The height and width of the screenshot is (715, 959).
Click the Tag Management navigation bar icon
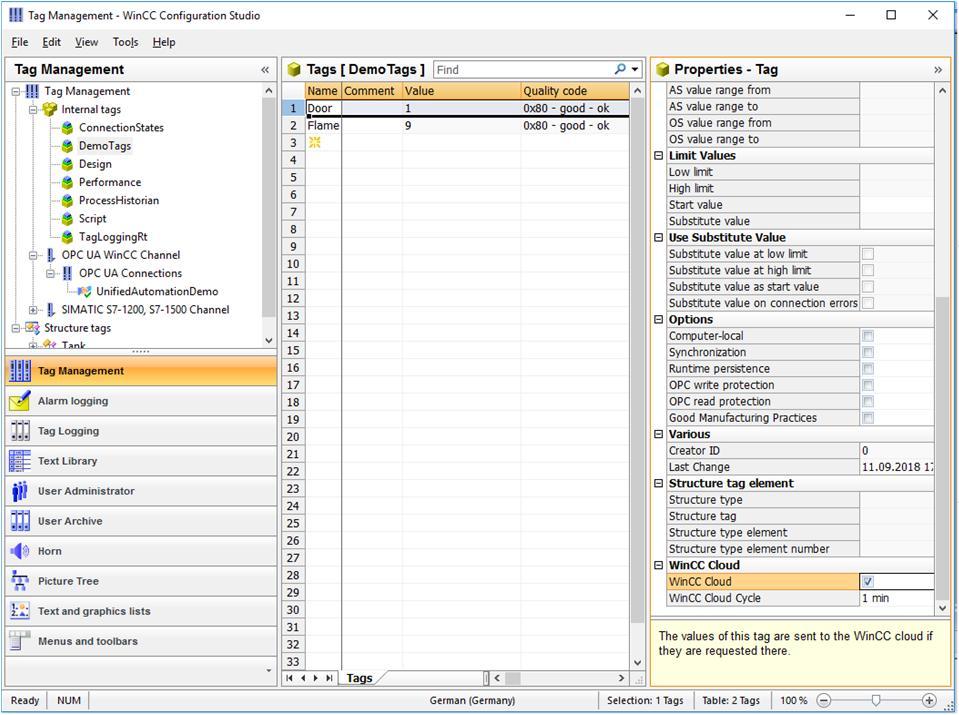[20, 371]
